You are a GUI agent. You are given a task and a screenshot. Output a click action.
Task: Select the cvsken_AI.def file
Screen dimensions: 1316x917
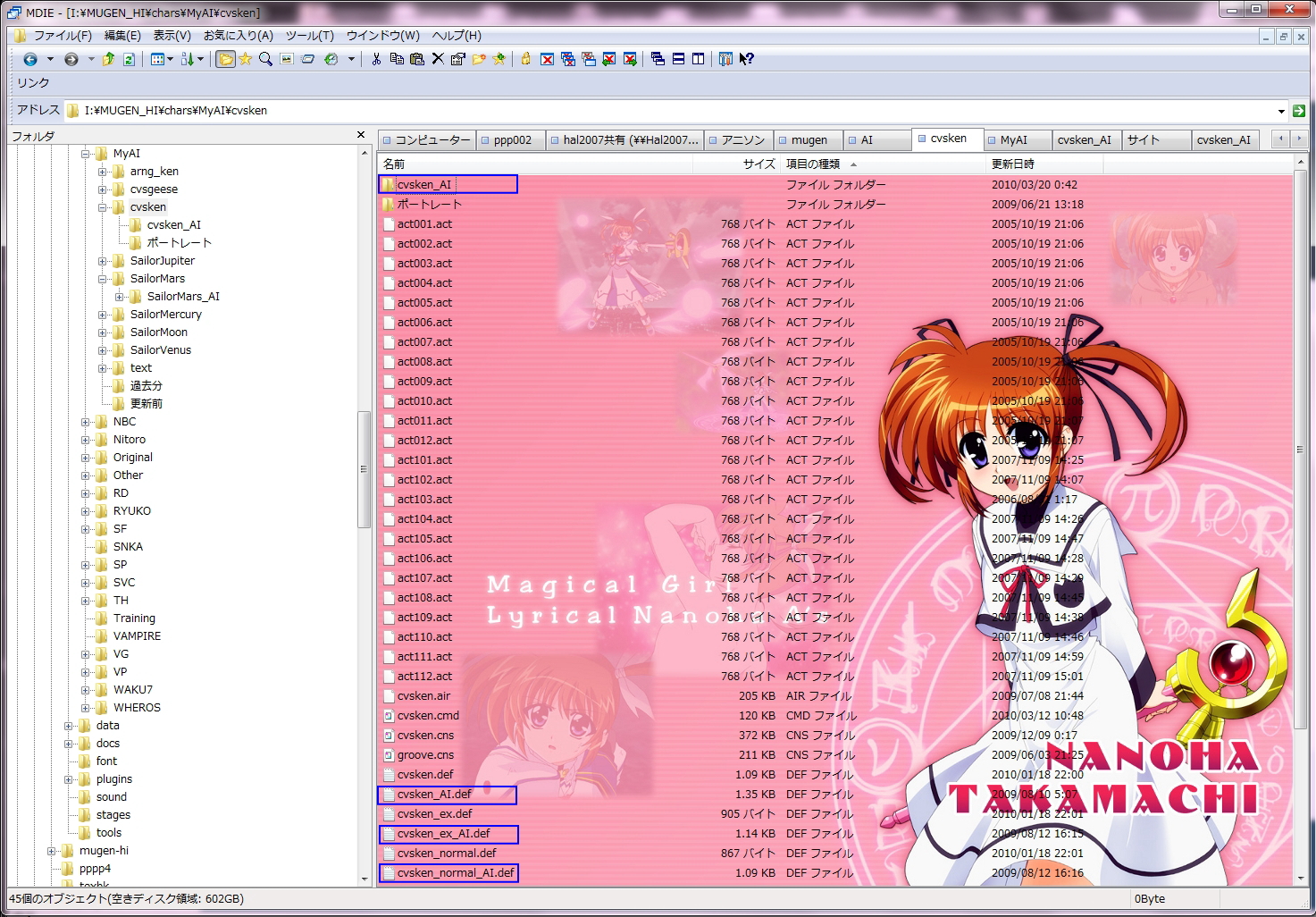click(x=434, y=795)
